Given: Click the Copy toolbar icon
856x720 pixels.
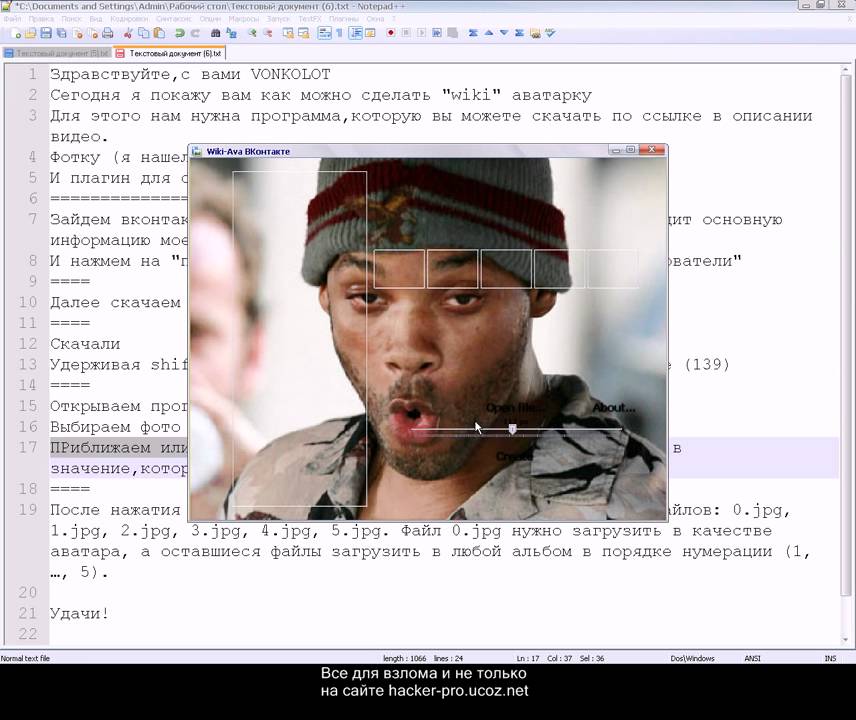Looking at the screenshot, I should pos(144,33).
